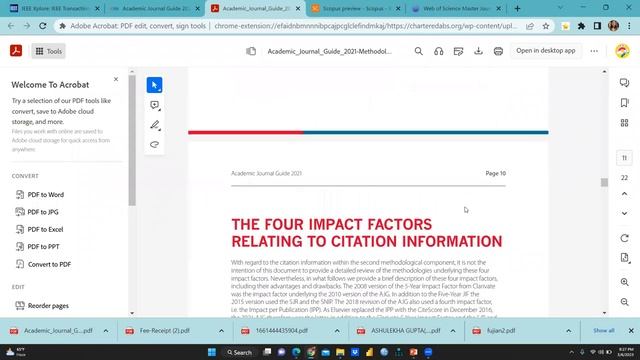
Task: Open a new browser tab
Action: 517,9
